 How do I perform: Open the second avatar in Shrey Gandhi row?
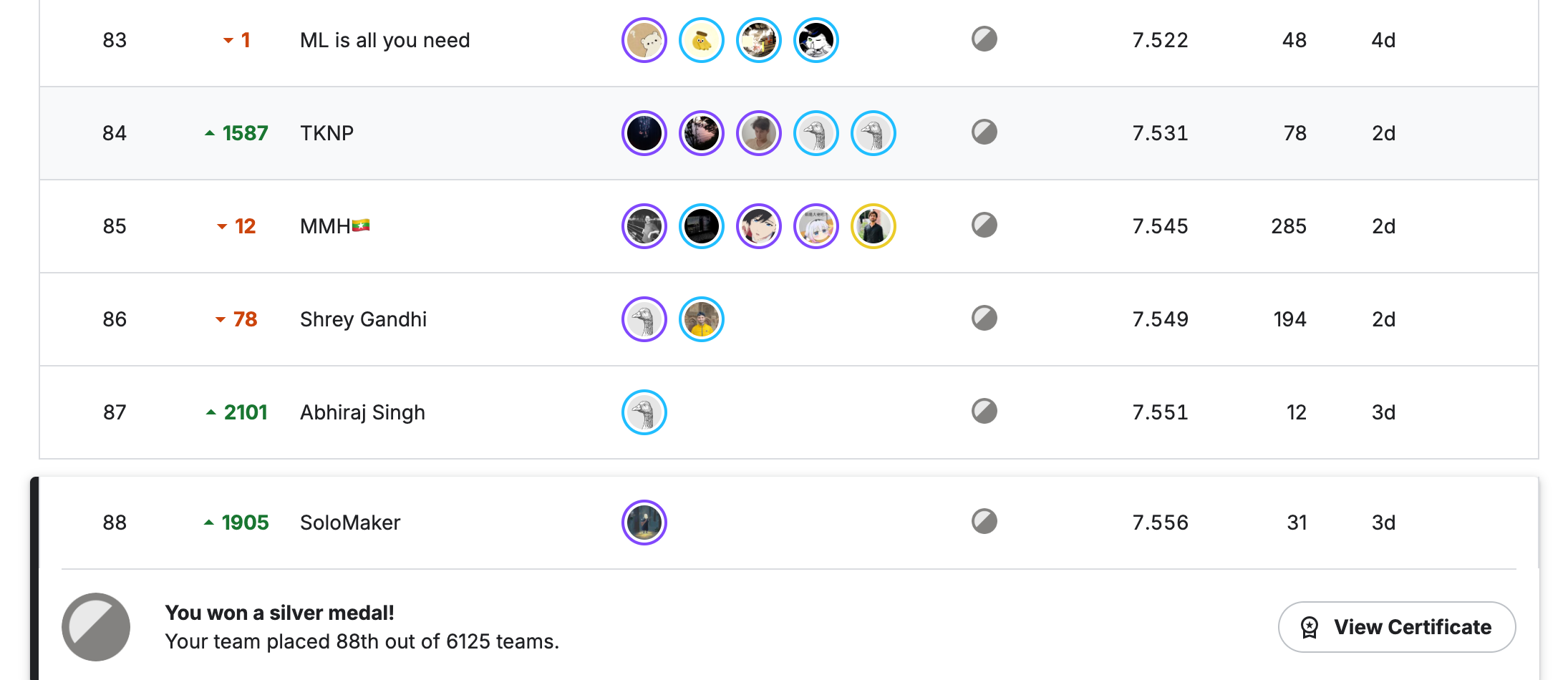click(702, 319)
